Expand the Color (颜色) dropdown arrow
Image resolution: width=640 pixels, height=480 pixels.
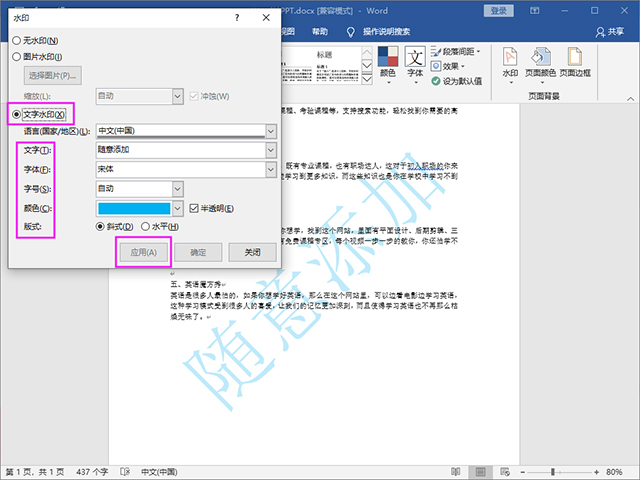coord(178,209)
